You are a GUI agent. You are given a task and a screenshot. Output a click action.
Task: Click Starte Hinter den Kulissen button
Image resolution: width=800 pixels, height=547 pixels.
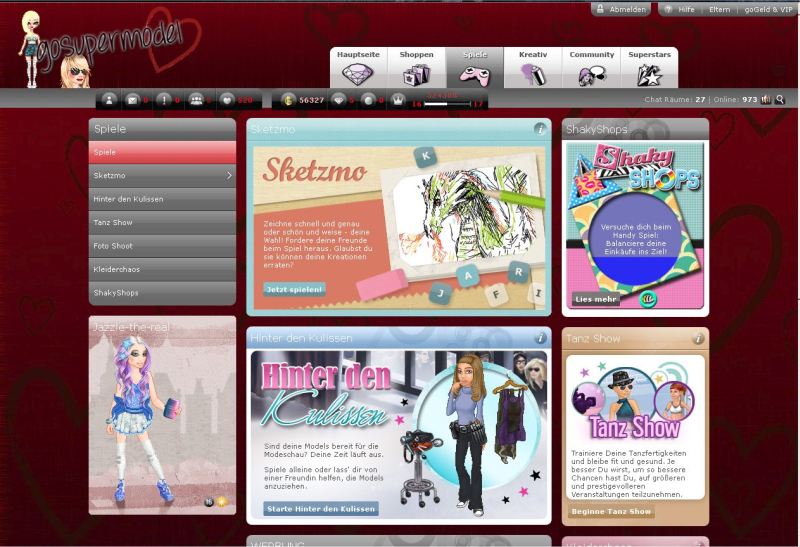click(x=321, y=509)
